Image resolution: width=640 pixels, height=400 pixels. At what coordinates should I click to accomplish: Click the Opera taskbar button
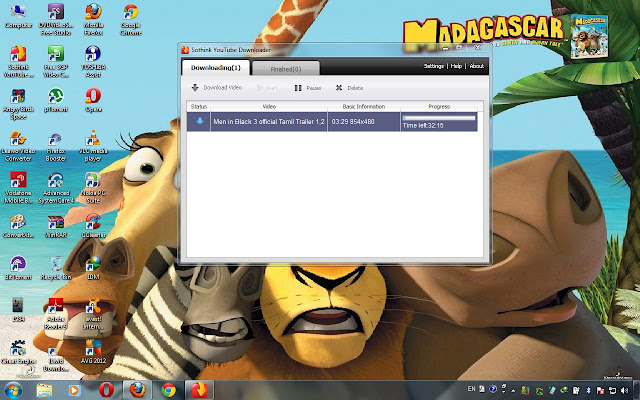106,391
